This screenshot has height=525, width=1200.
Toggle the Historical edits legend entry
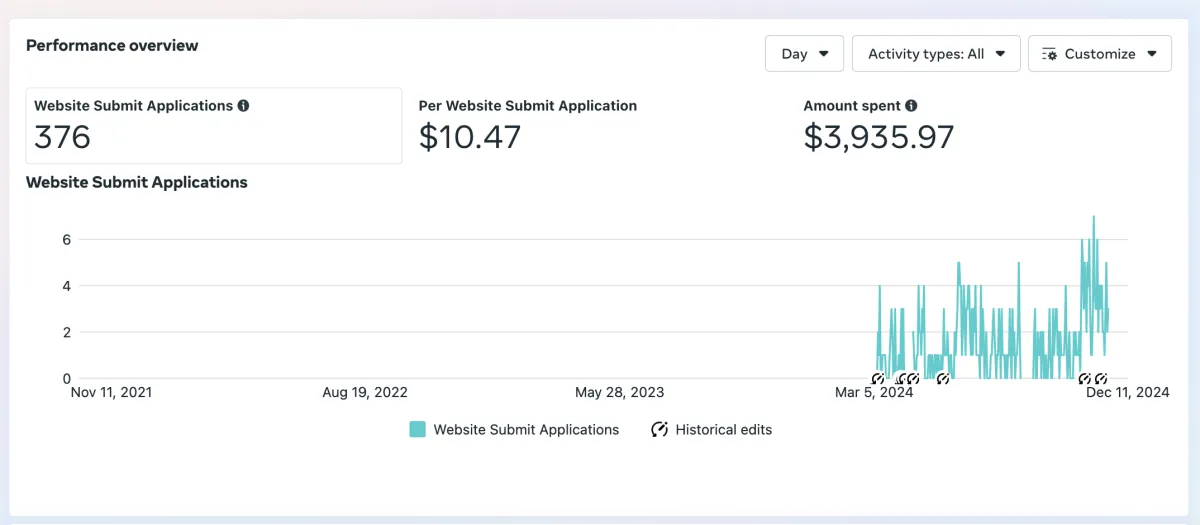[x=711, y=429]
